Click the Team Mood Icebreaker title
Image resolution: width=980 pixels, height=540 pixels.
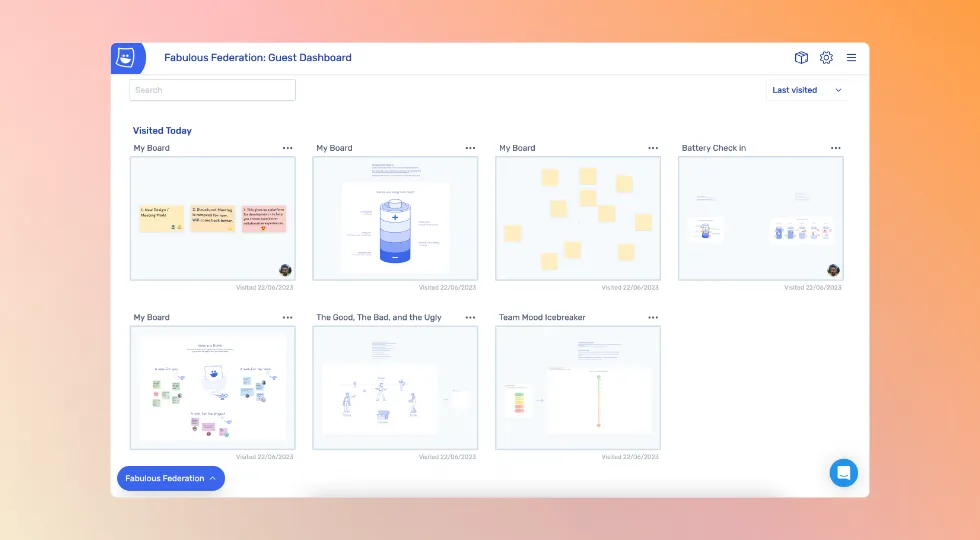542,318
